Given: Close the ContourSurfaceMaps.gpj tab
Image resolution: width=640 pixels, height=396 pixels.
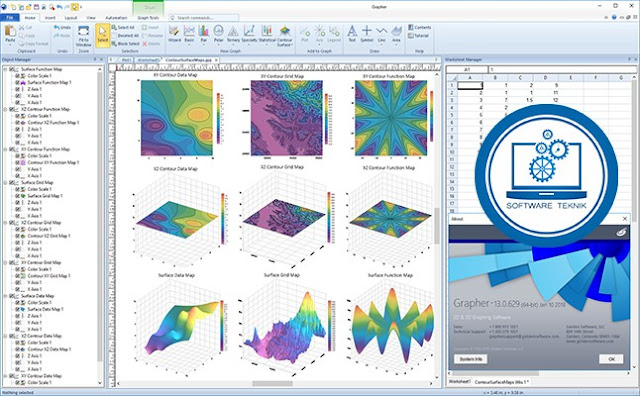Looking at the screenshot, I should (x=217, y=60).
